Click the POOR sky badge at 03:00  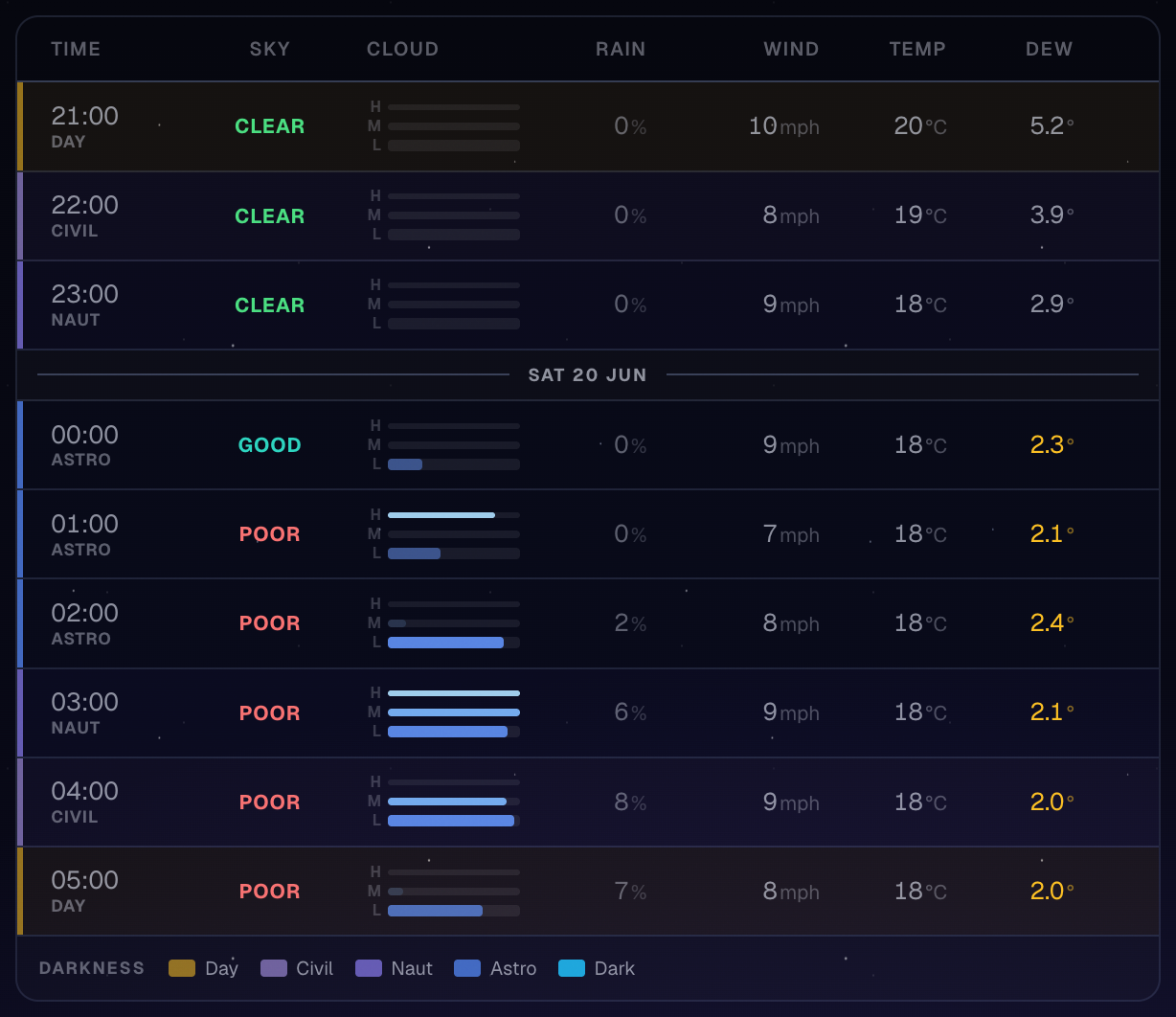(x=270, y=713)
